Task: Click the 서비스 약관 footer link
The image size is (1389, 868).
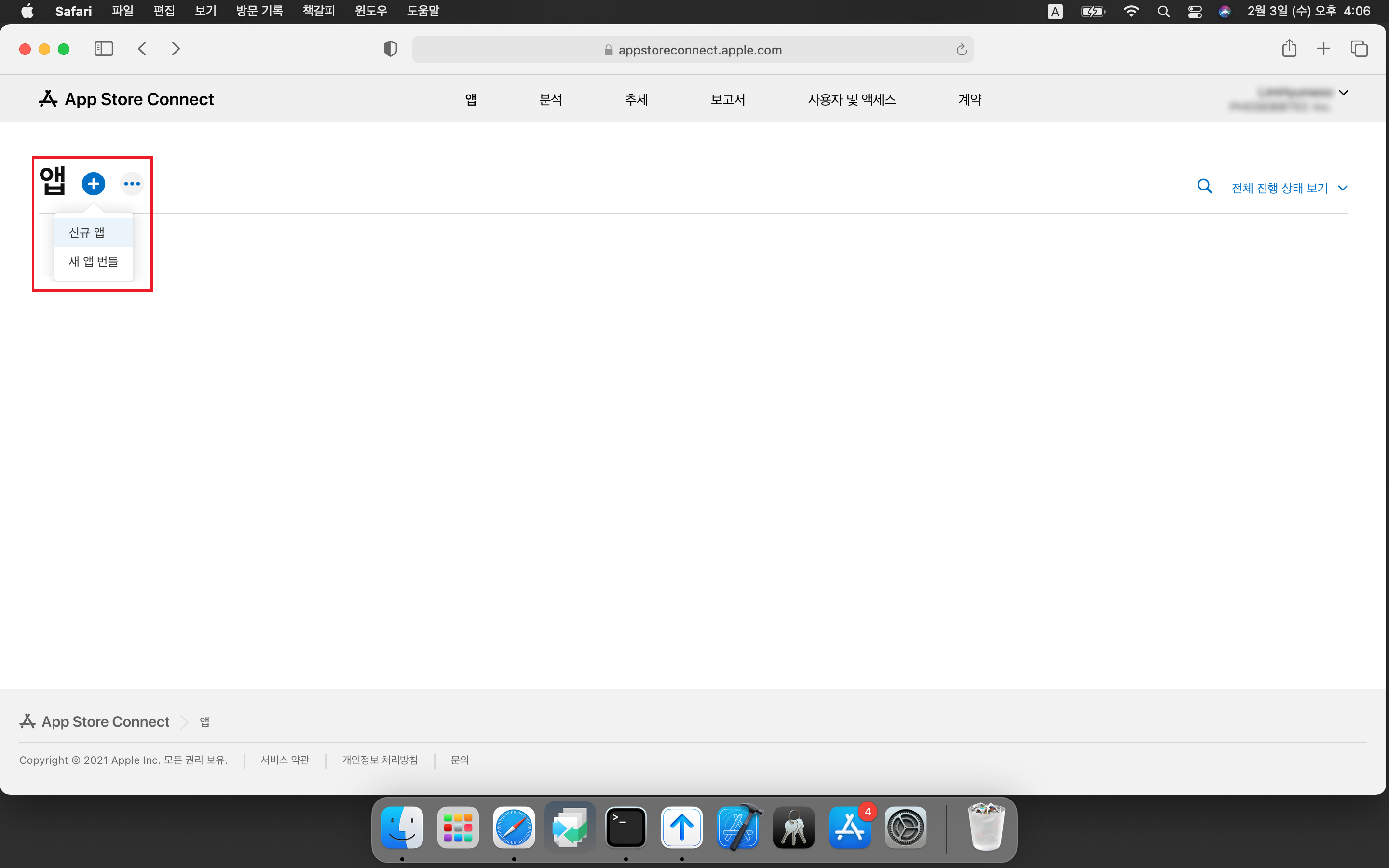Action: click(285, 759)
